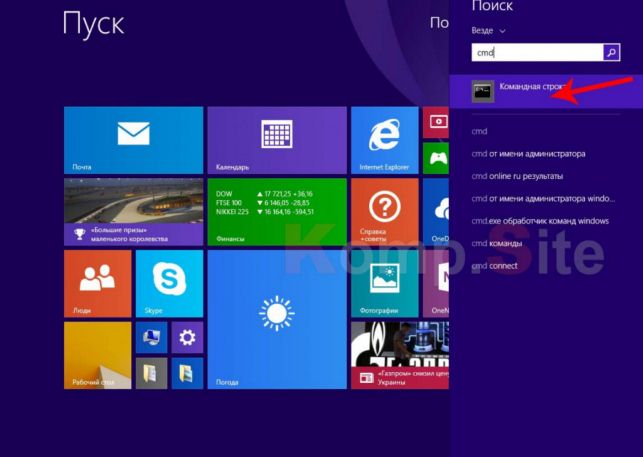
Task: Open the PC settings gear tile
Action: (x=187, y=337)
